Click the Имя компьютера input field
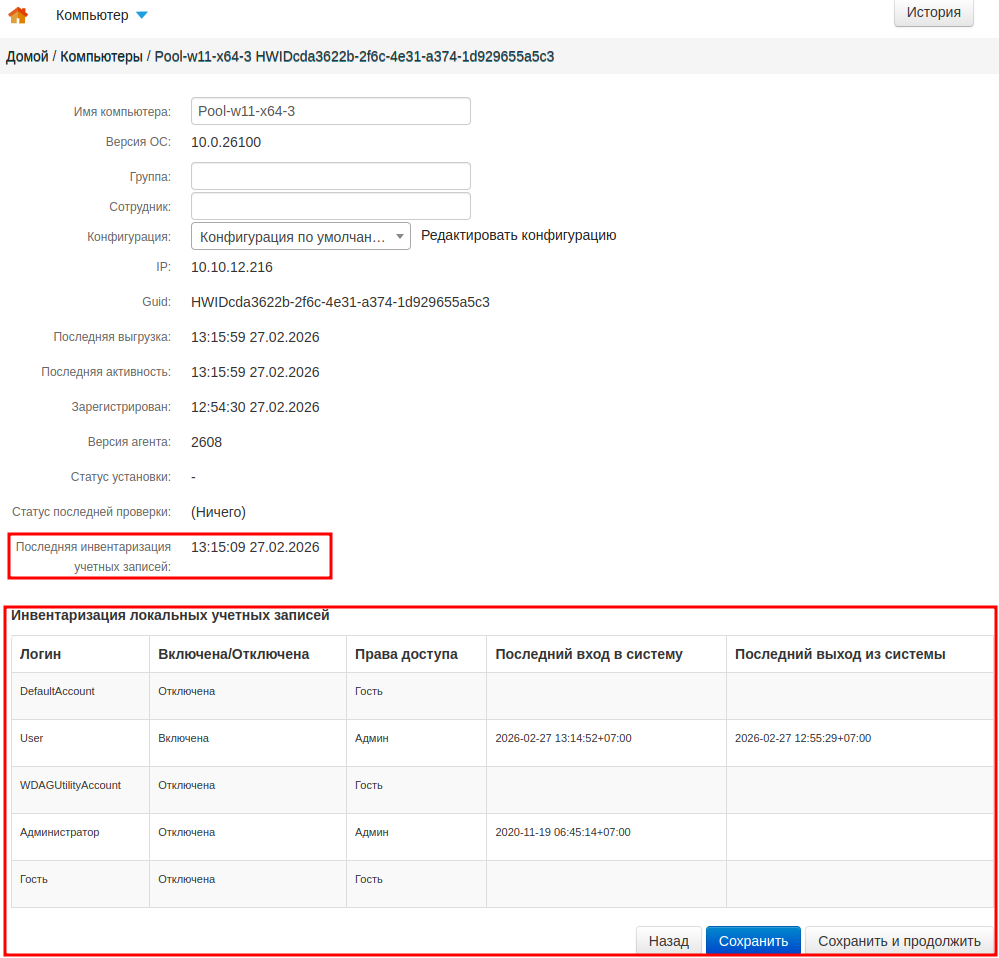The width and height of the screenshot is (999, 958). [x=330, y=111]
